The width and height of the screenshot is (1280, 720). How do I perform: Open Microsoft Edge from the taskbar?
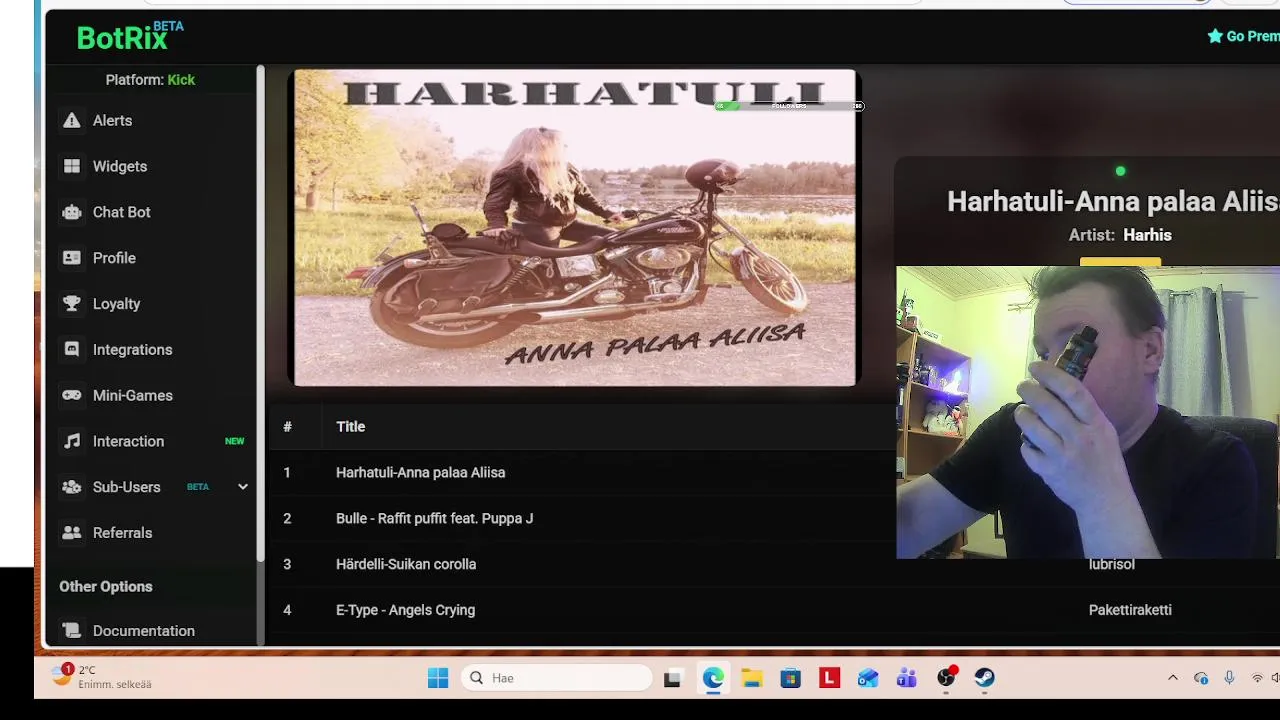click(712, 678)
